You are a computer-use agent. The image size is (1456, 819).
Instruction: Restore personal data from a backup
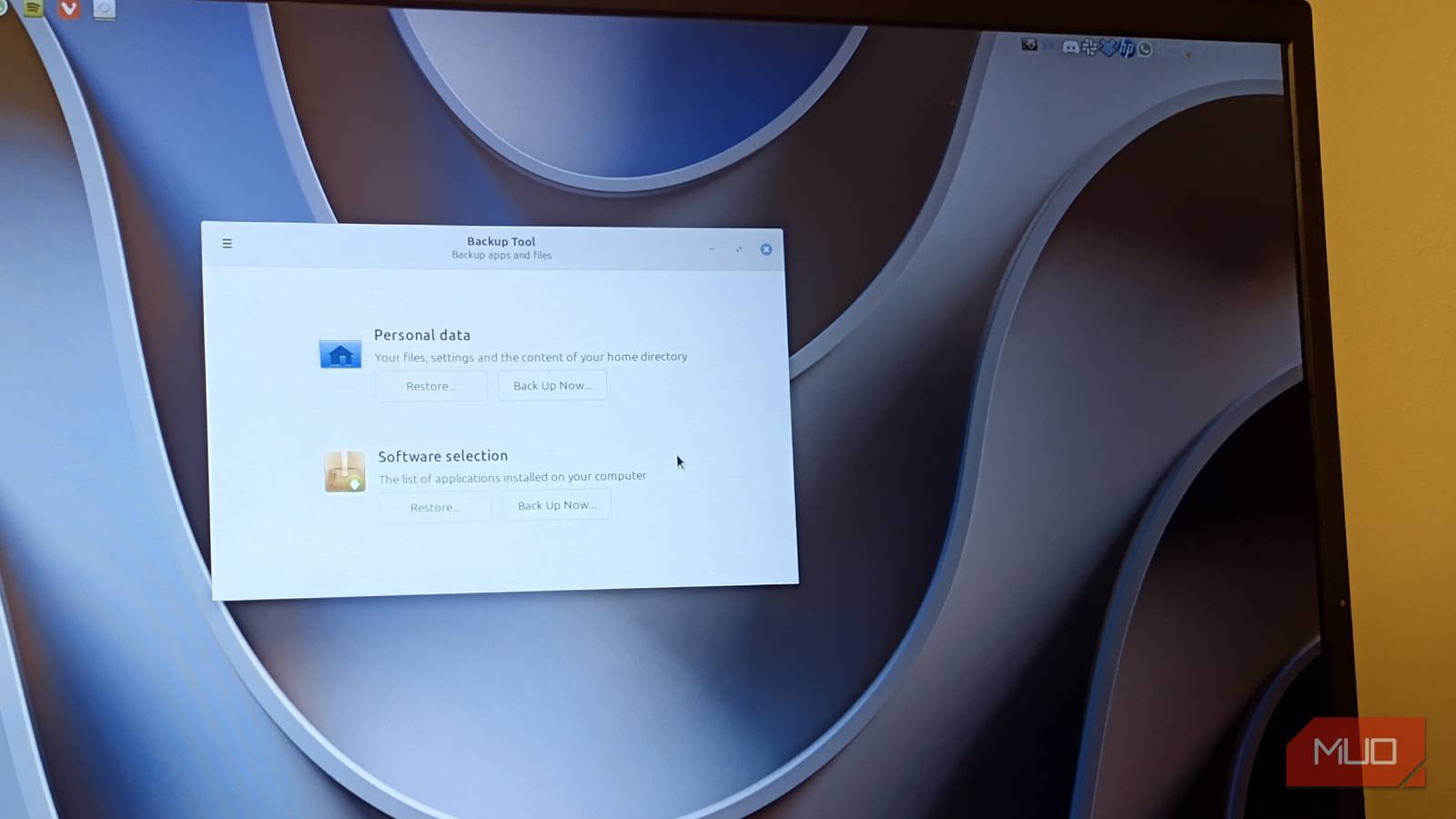430,386
